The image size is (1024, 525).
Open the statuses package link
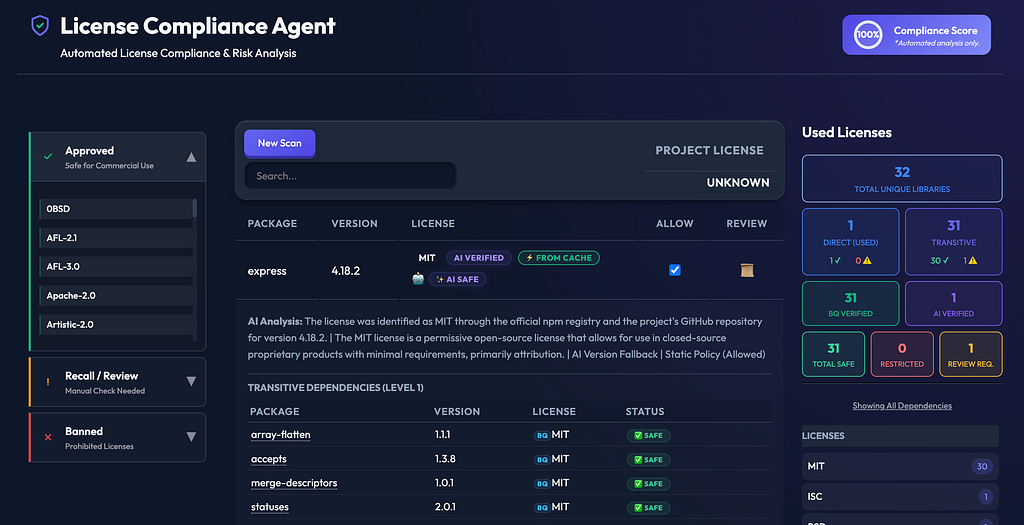270,507
